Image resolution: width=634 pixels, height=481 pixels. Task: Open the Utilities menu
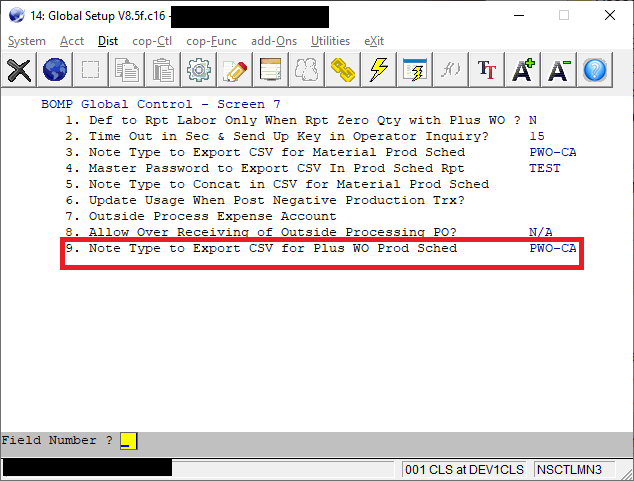[330, 41]
